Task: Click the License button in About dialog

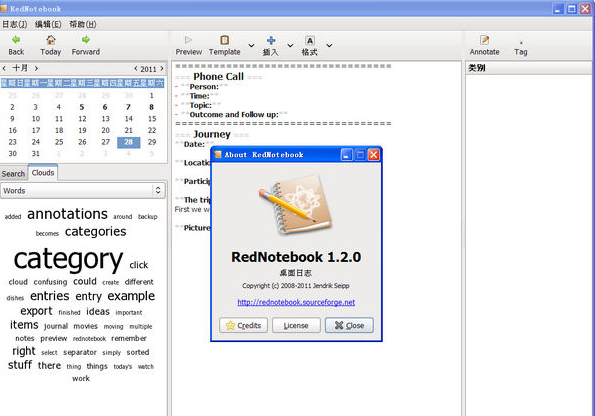Action: 296,325
